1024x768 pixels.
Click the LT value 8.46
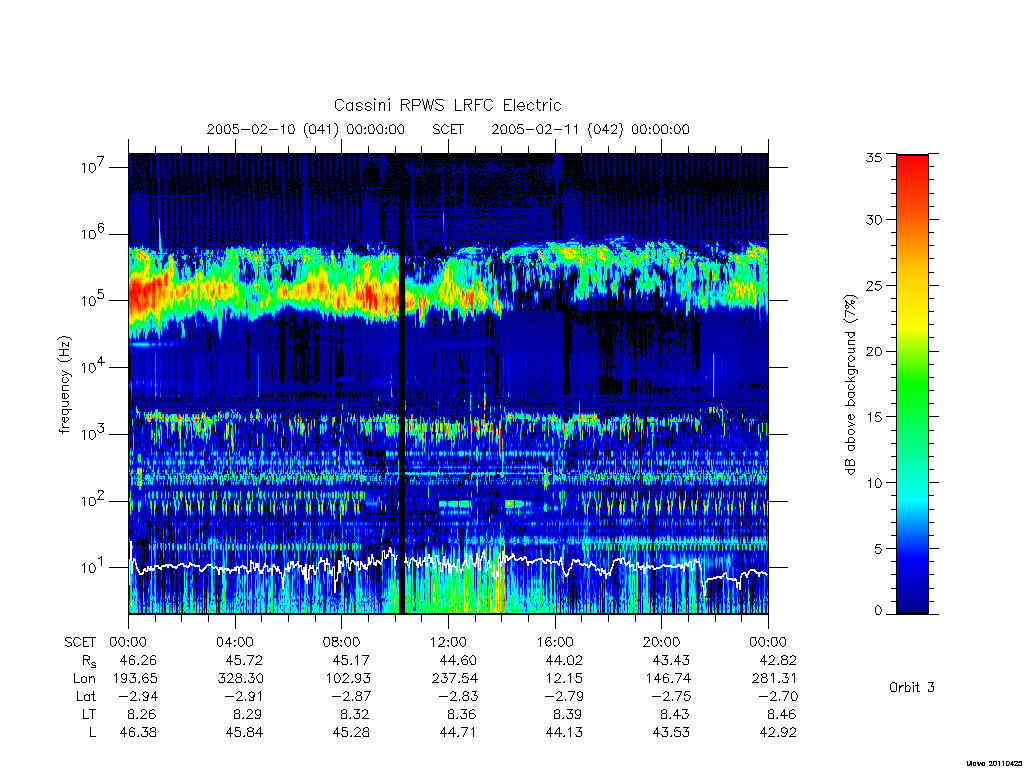coord(782,714)
